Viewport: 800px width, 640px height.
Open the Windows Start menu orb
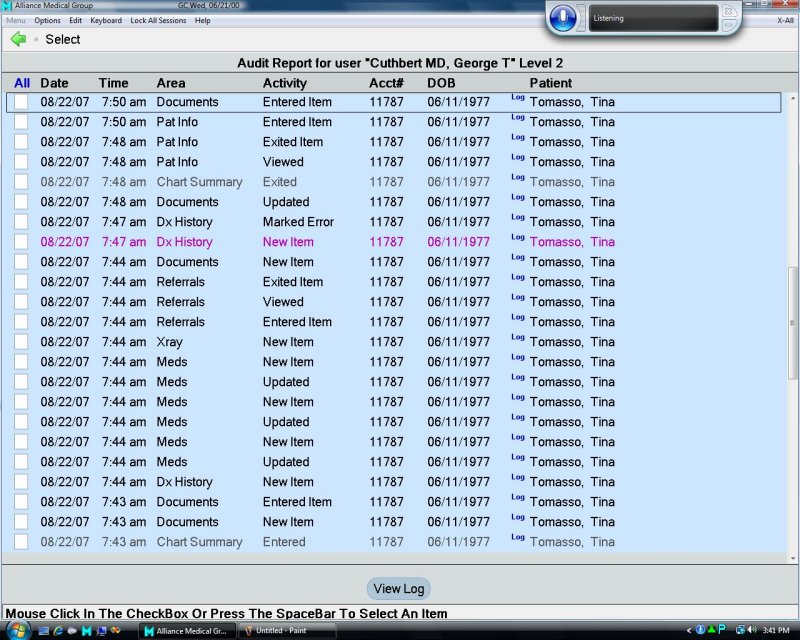pos(14,631)
